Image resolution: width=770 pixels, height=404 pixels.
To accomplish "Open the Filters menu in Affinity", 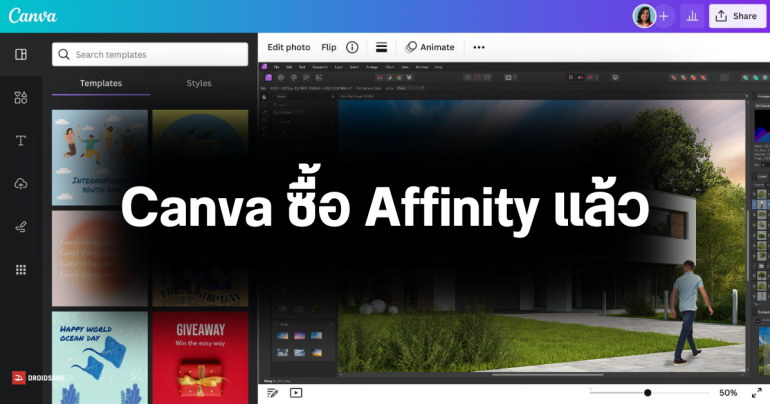I will 389,67.
